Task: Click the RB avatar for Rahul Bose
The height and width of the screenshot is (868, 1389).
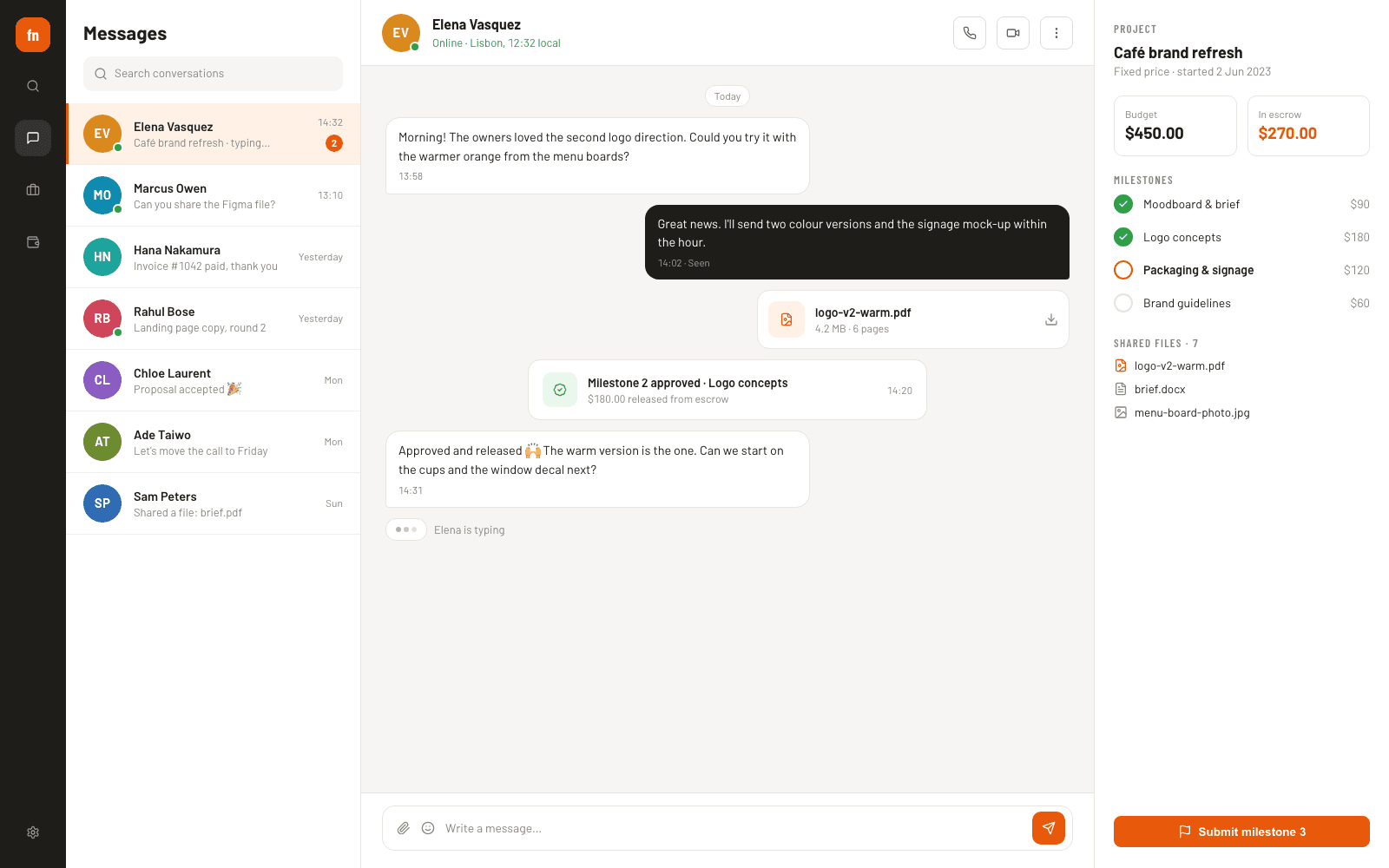Action: click(102, 319)
